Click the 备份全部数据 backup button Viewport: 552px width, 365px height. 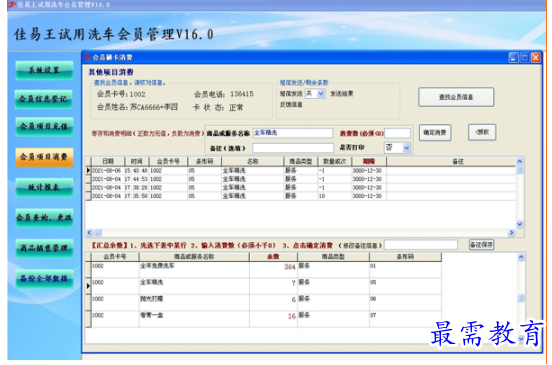point(44,279)
